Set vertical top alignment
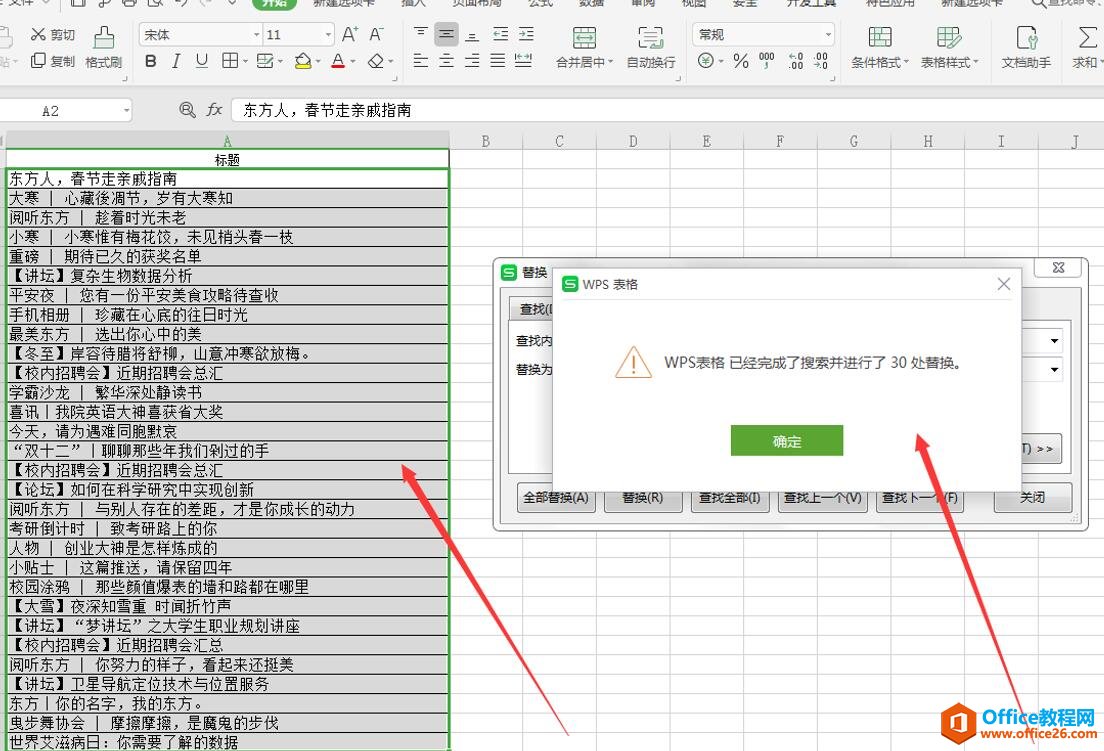 click(x=420, y=34)
